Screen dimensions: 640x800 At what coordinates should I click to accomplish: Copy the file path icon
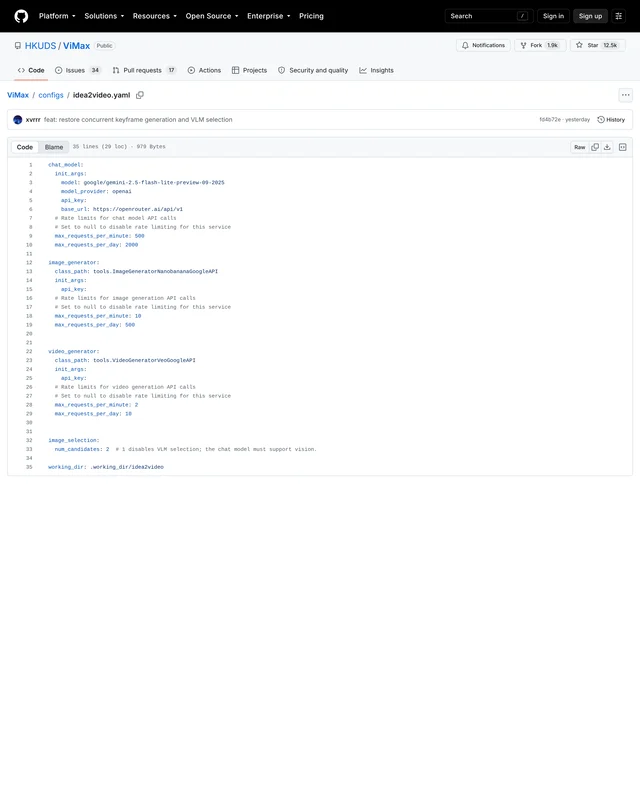(x=140, y=95)
